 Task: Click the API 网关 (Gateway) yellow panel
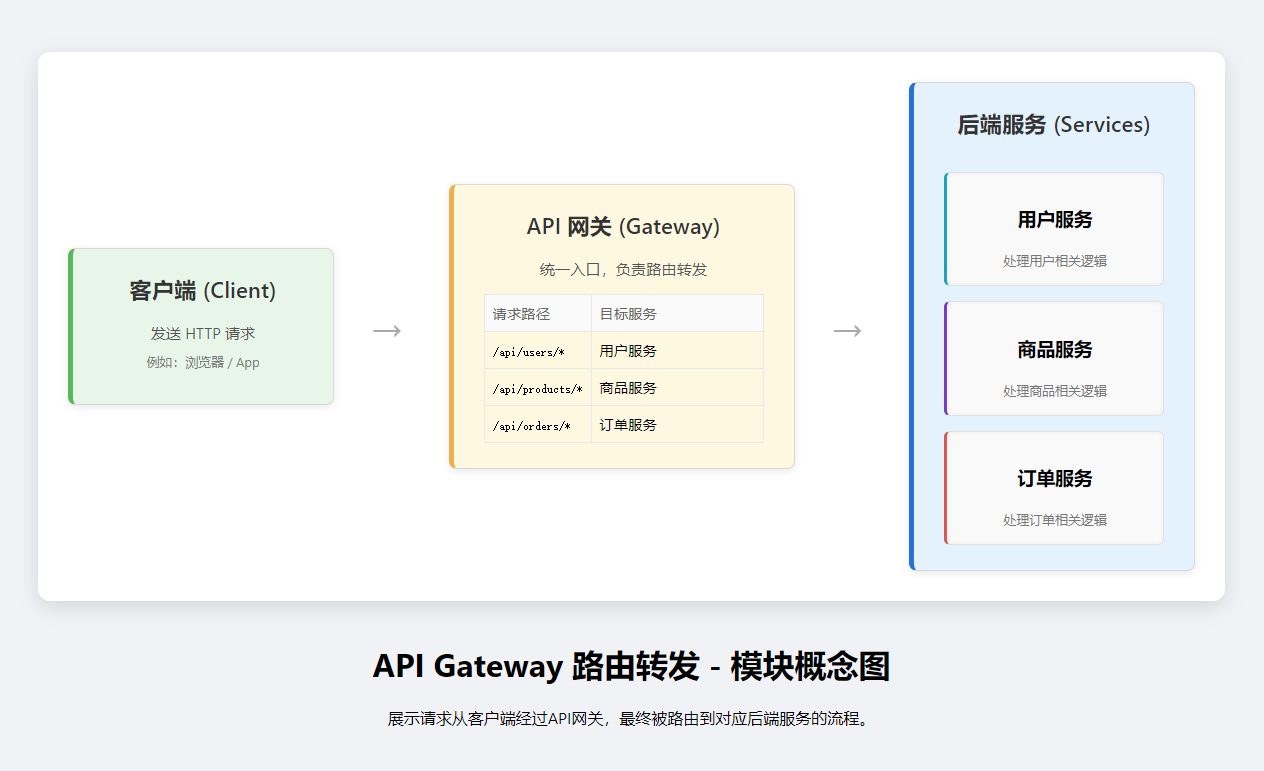click(622, 227)
